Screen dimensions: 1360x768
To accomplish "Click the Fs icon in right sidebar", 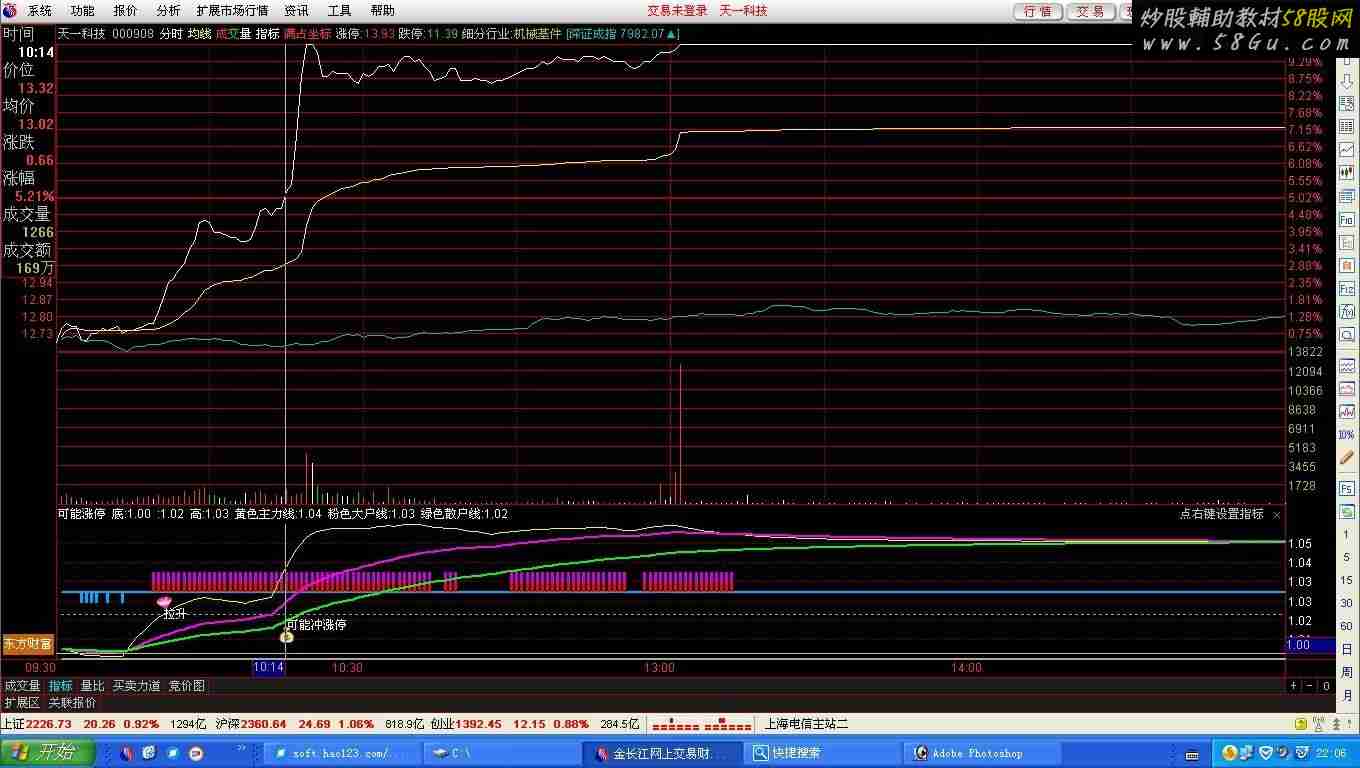I will pyautogui.click(x=1347, y=488).
